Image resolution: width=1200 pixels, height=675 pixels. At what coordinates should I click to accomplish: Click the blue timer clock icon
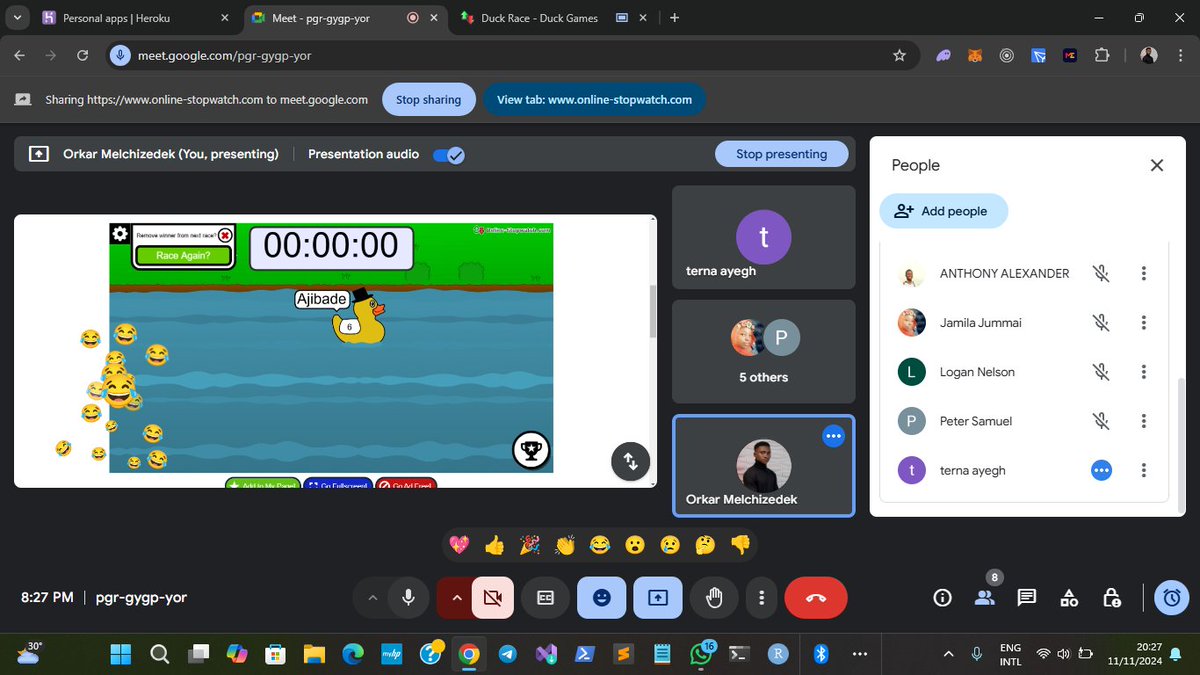(x=1172, y=598)
